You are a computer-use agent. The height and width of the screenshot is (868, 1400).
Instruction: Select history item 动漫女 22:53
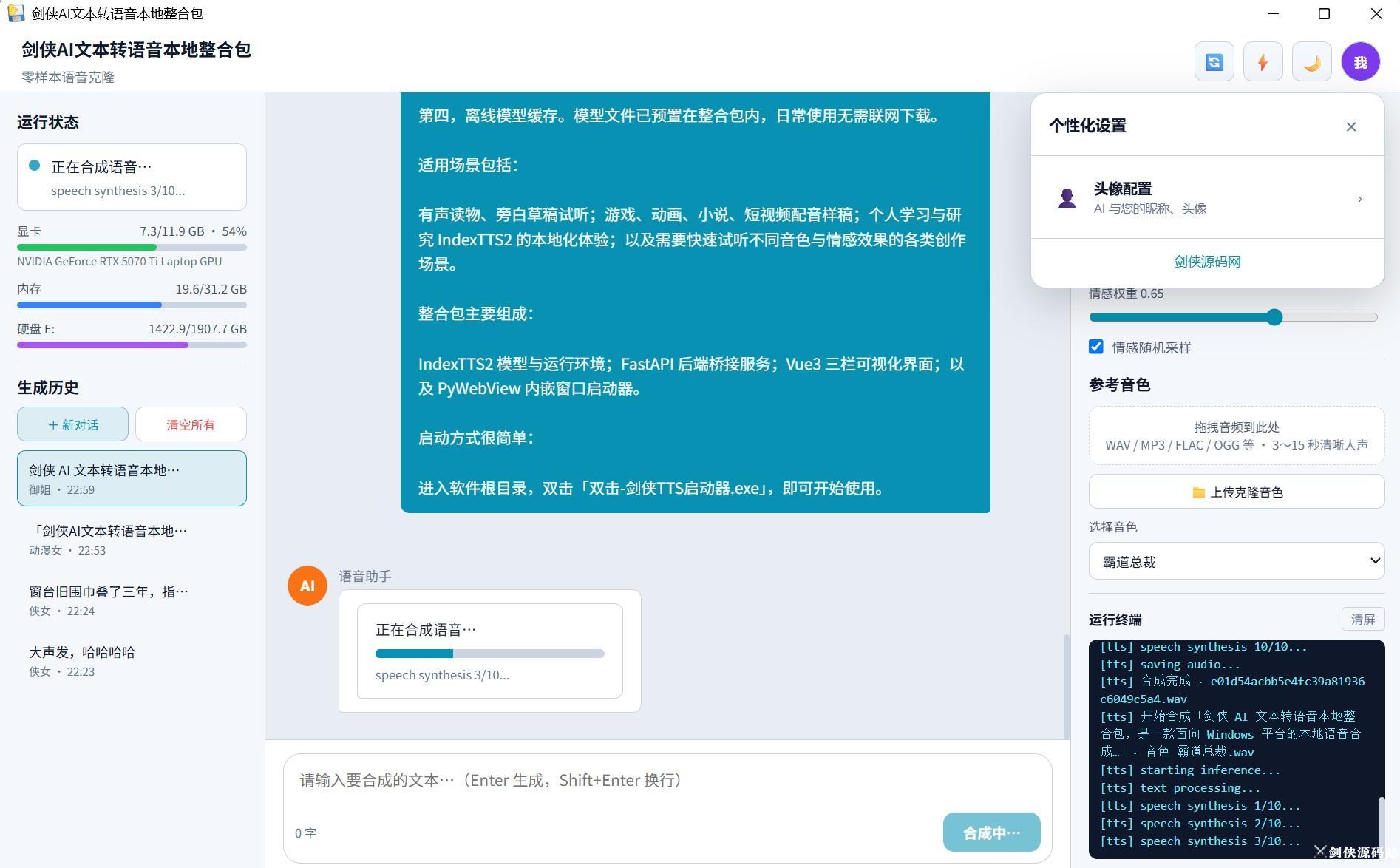[132, 540]
